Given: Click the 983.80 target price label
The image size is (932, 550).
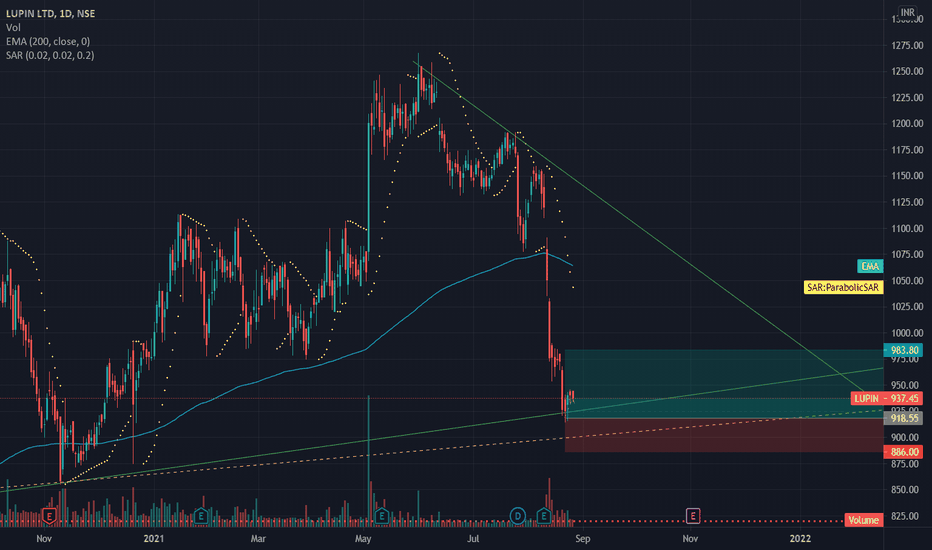Looking at the screenshot, I should pyautogui.click(x=903, y=350).
